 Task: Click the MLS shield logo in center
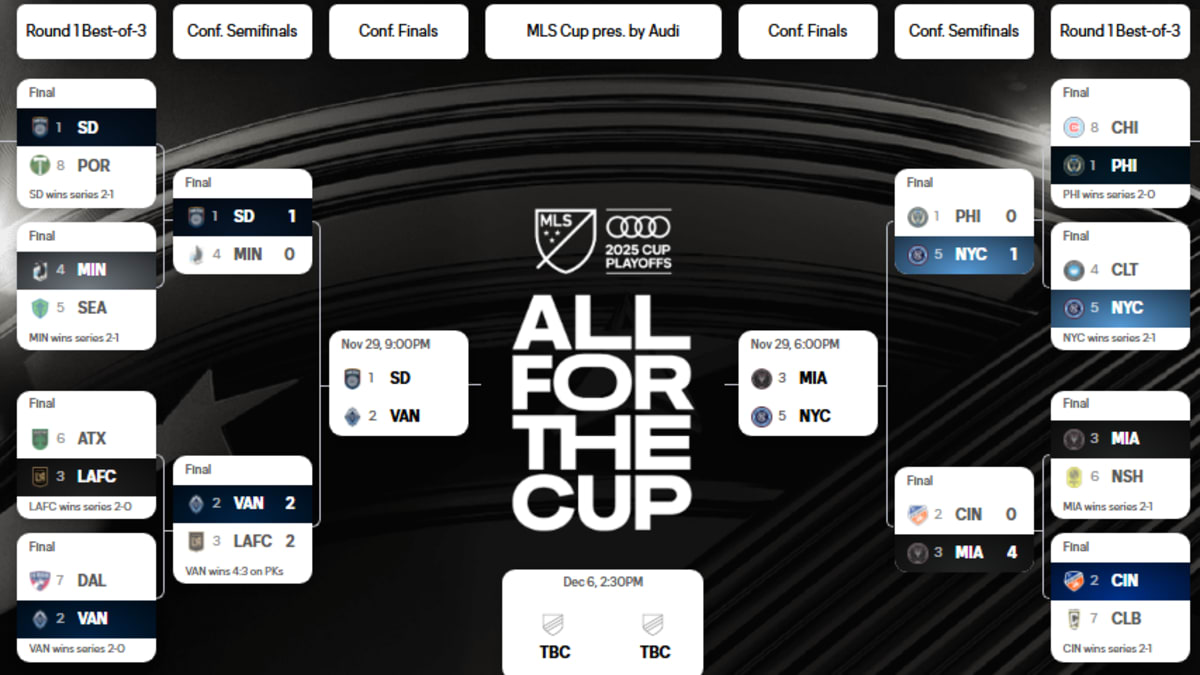[565, 240]
